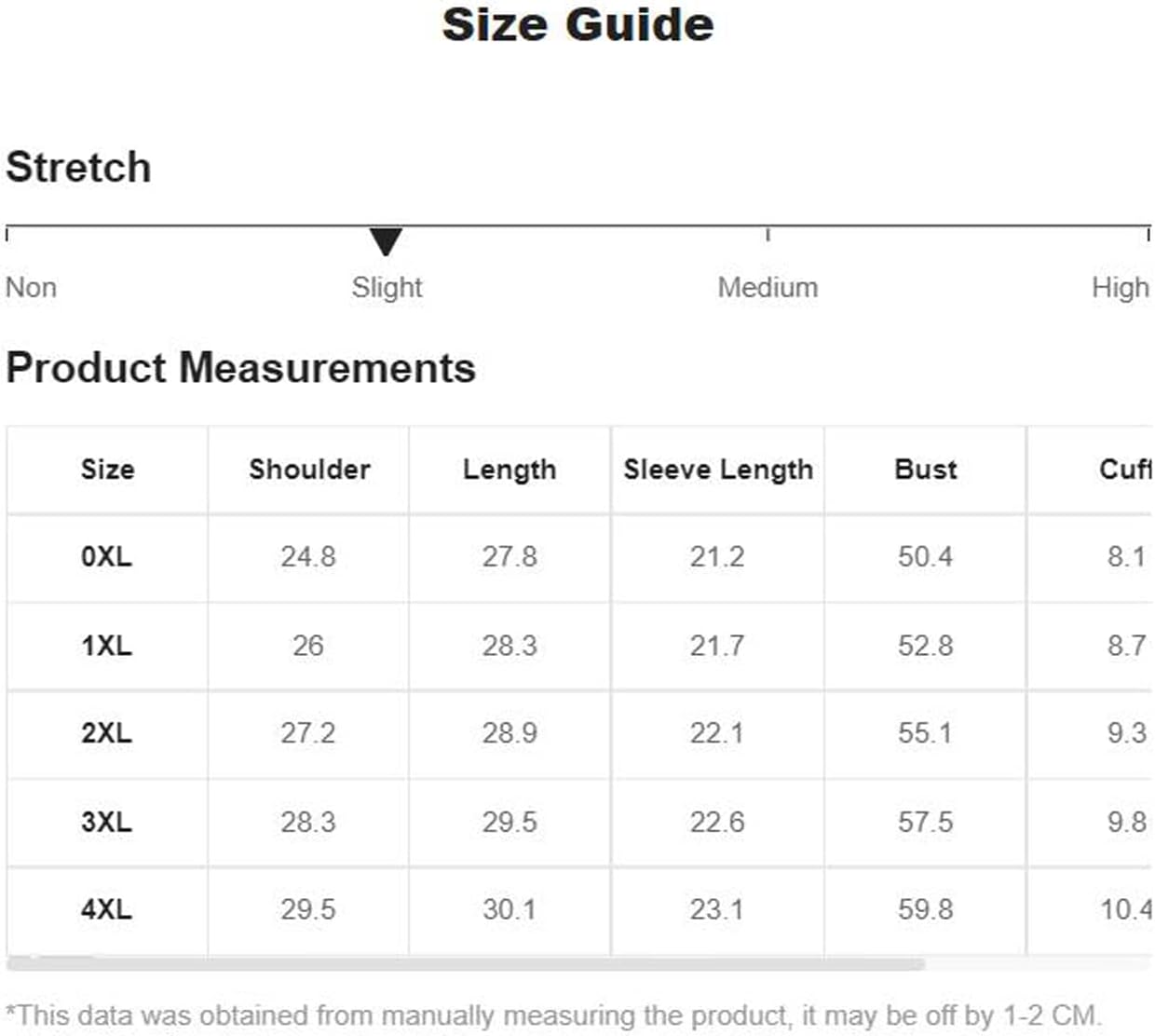The image size is (1155, 1036).
Task: Click the Size Guide heading
Action: pyautogui.click(x=577, y=24)
